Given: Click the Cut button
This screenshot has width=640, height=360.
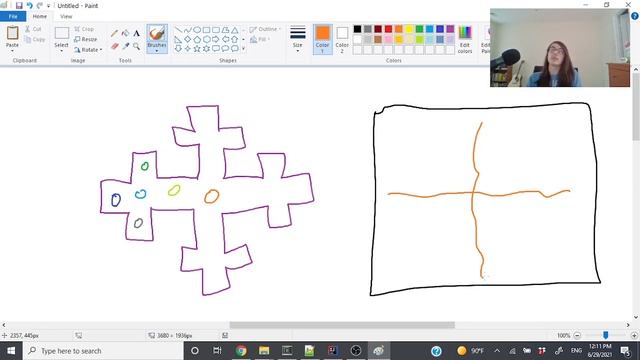Looking at the screenshot, I should 33,29.
